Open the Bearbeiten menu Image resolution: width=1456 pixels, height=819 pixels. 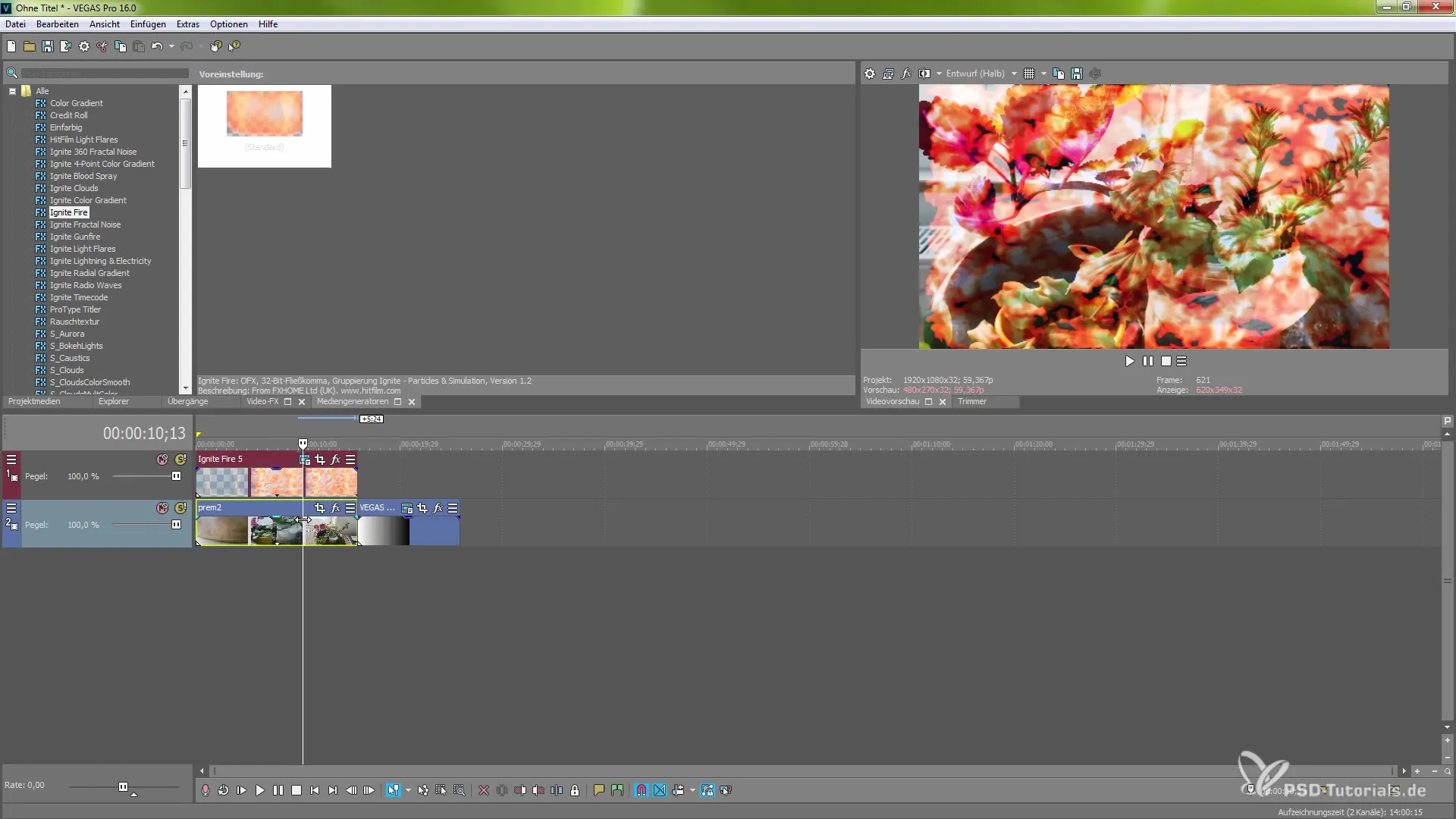pyautogui.click(x=57, y=24)
